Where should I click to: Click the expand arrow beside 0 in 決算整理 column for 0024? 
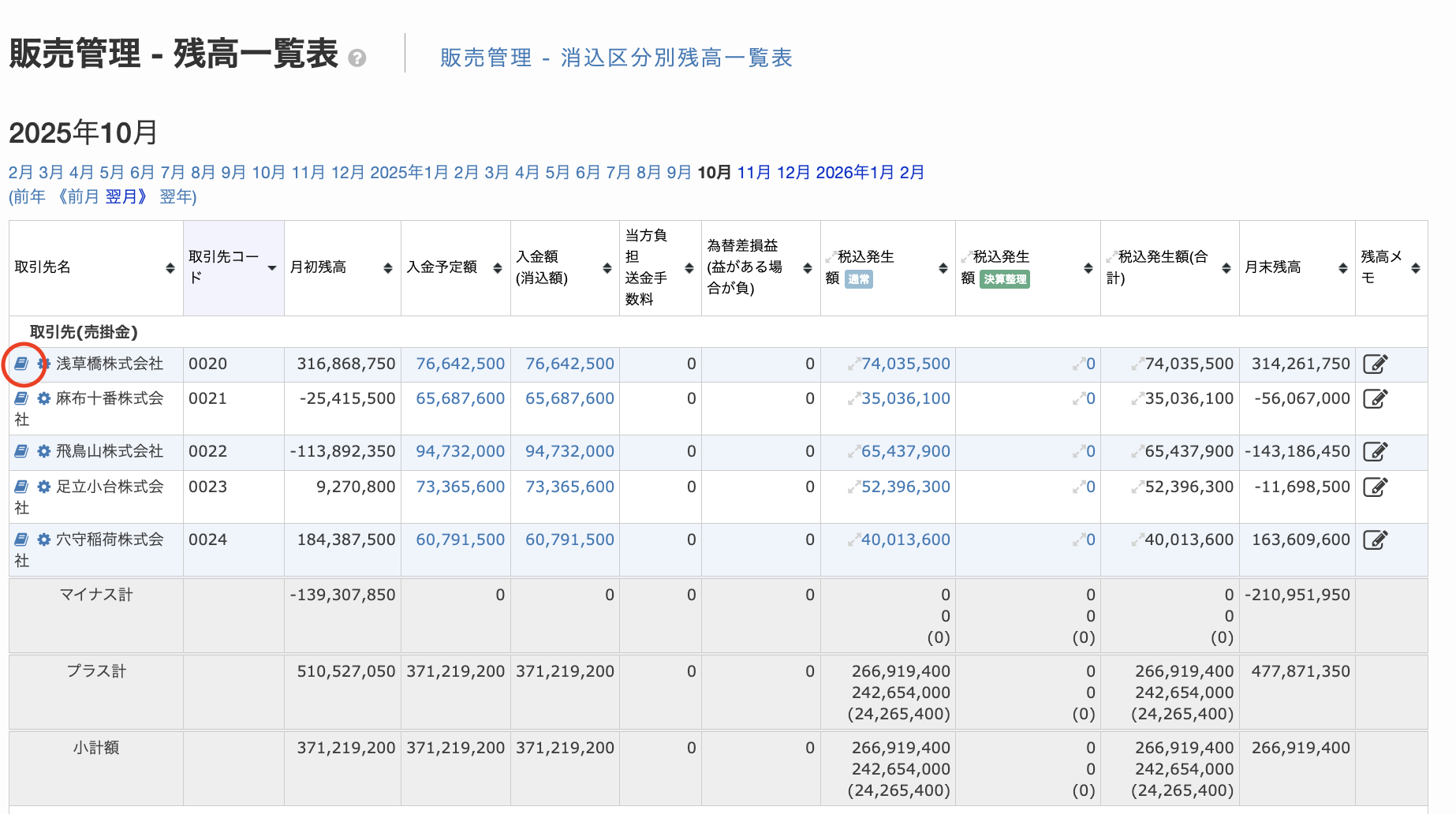click(1078, 540)
